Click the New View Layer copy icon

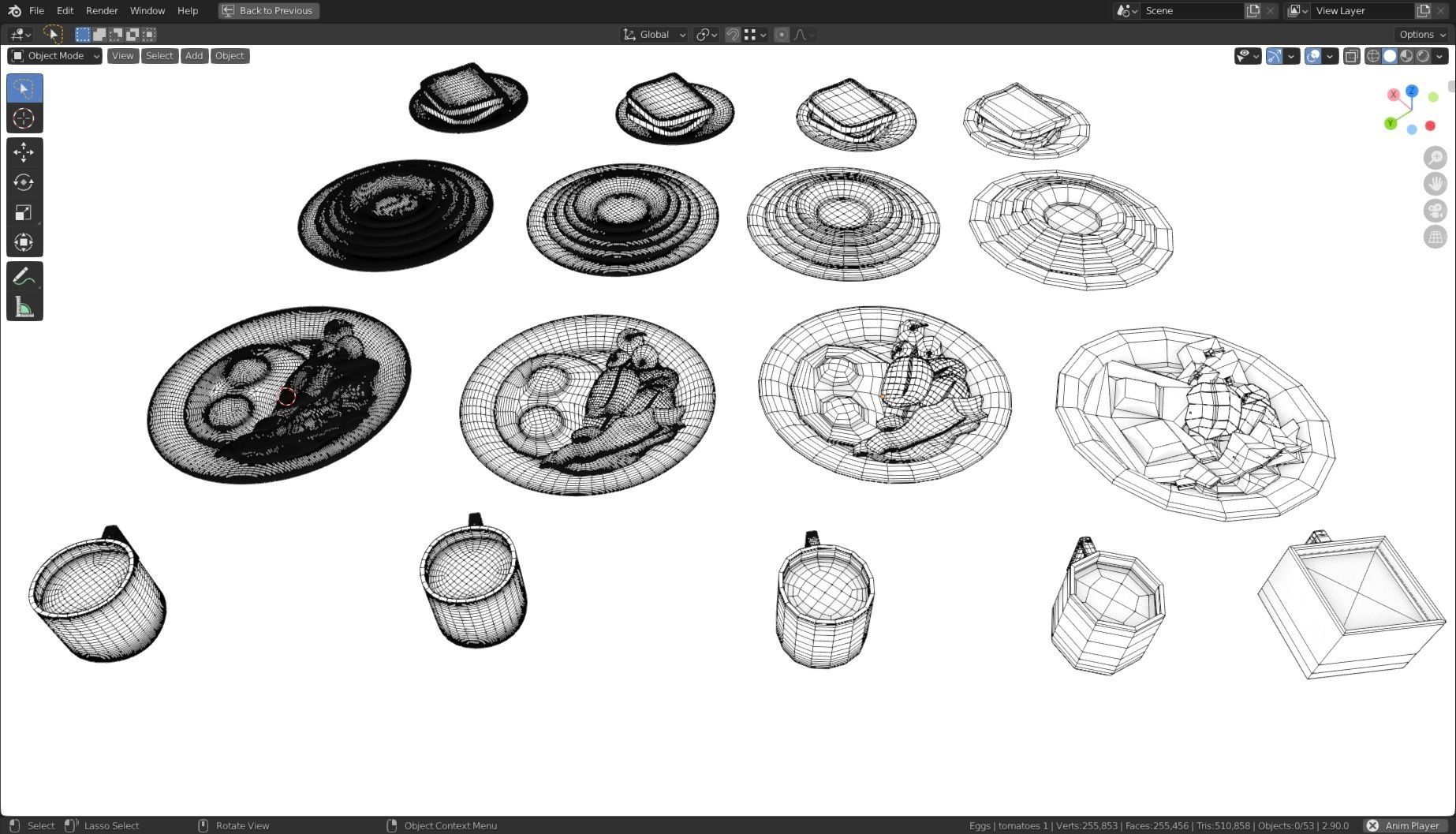click(x=1423, y=11)
